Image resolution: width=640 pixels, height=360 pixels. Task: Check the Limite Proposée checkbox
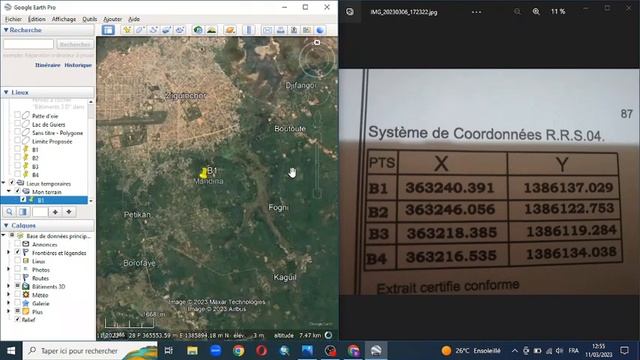(17, 141)
